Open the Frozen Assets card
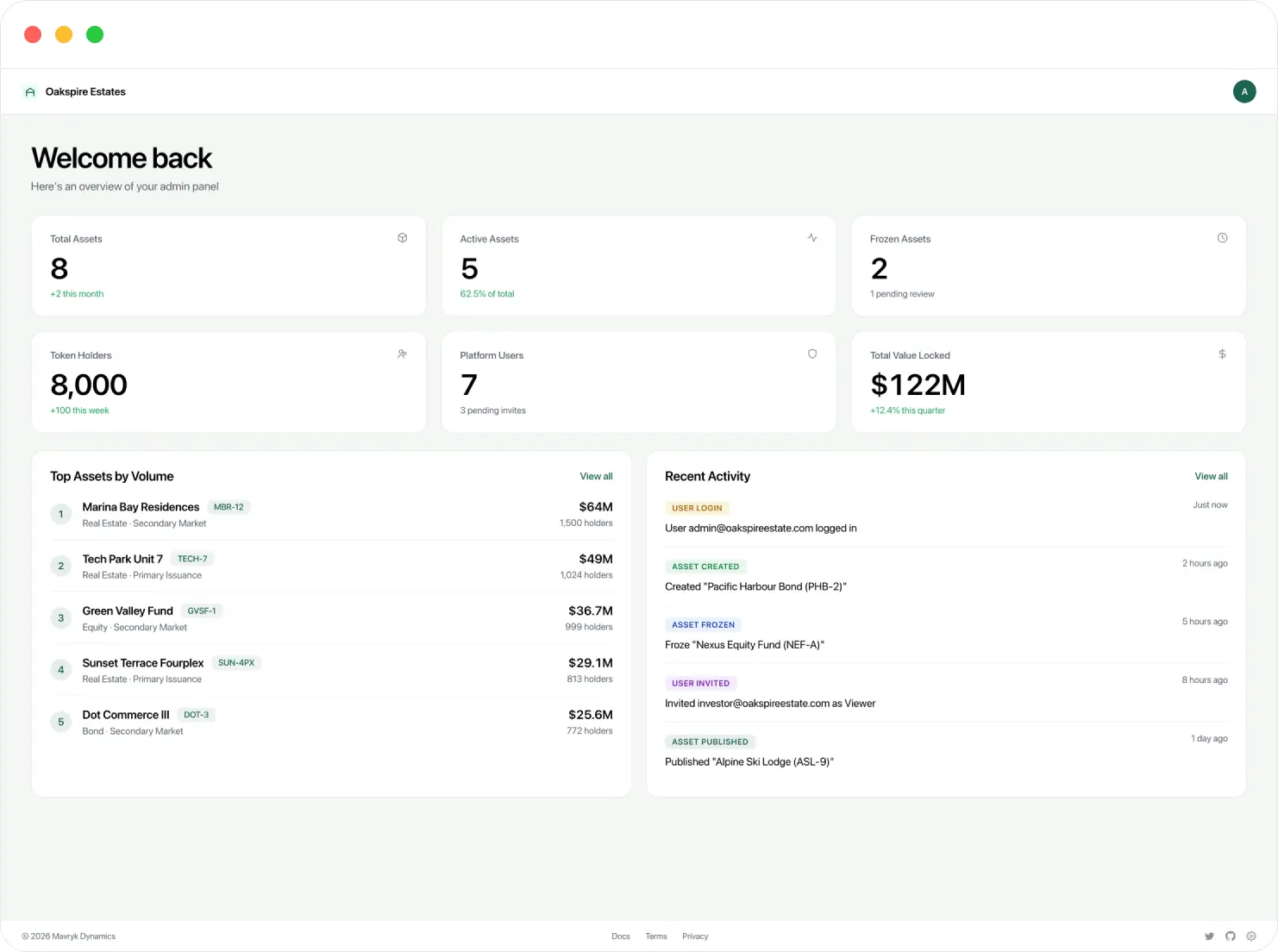1278x952 pixels. click(1049, 266)
